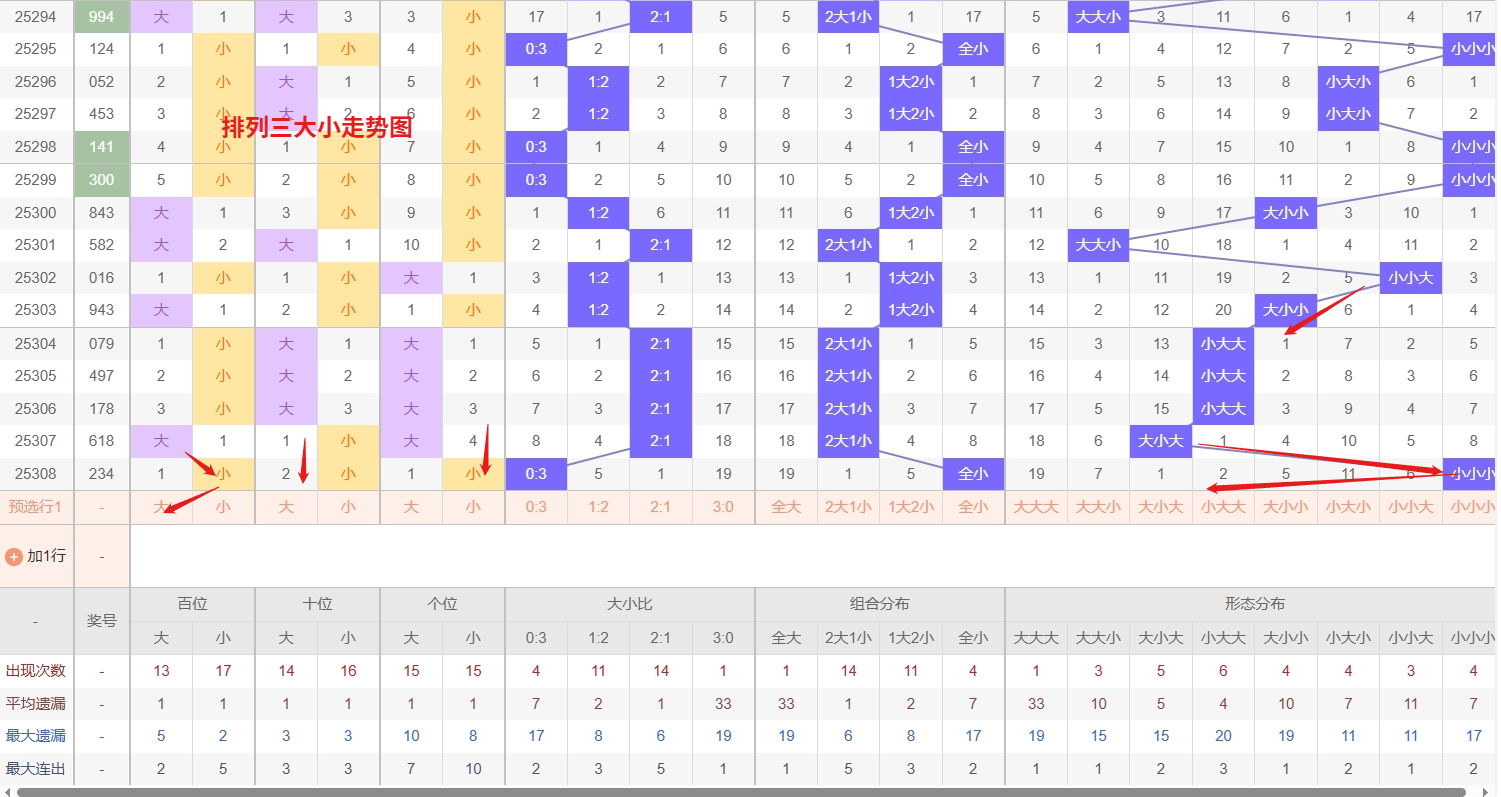Click the 组合分布 column group header
1501x797 pixels.
[x=880, y=604]
